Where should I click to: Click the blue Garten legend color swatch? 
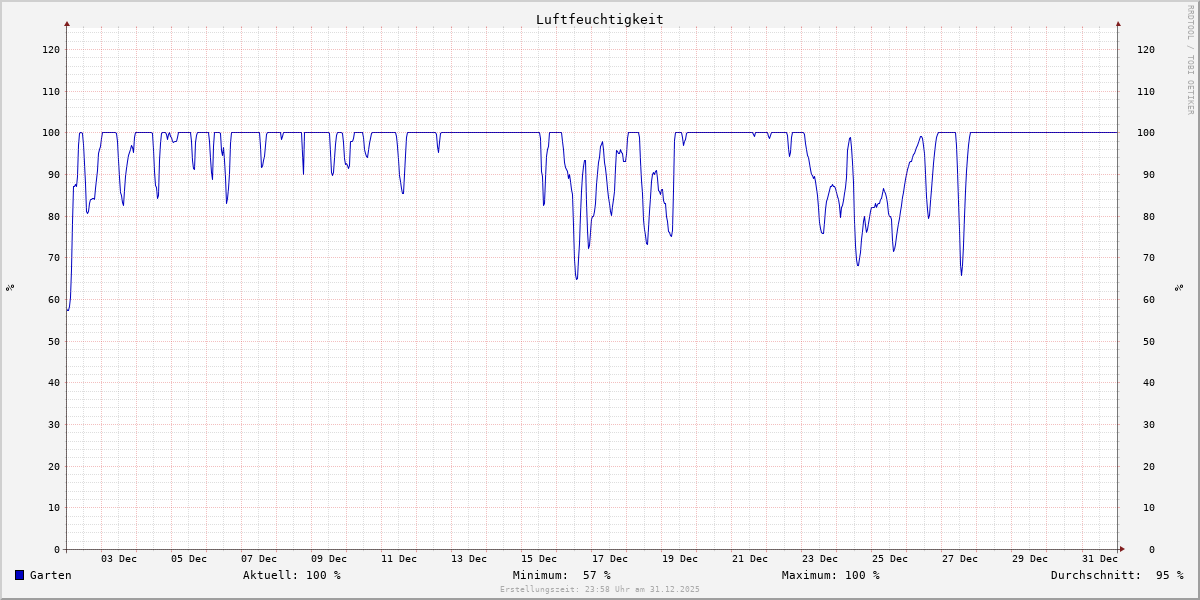point(19,575)
